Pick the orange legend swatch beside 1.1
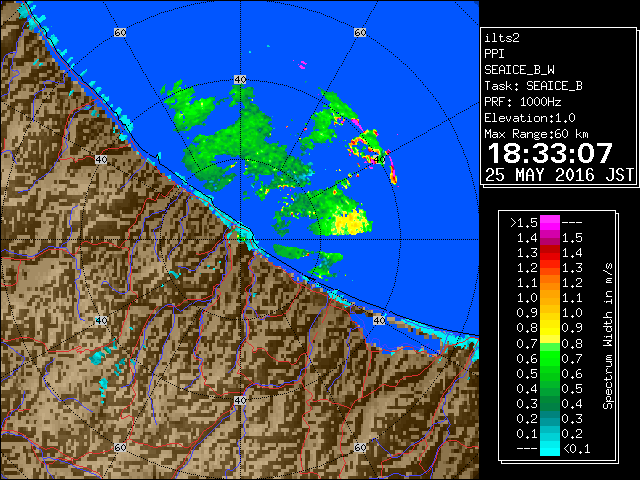This screenshot has width=640, height=480. [x=550, y=283]
